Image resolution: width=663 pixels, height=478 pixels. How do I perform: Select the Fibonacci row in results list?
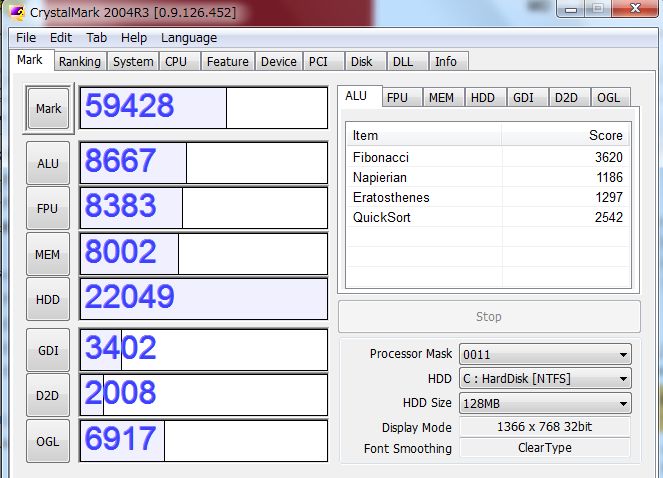487,157
